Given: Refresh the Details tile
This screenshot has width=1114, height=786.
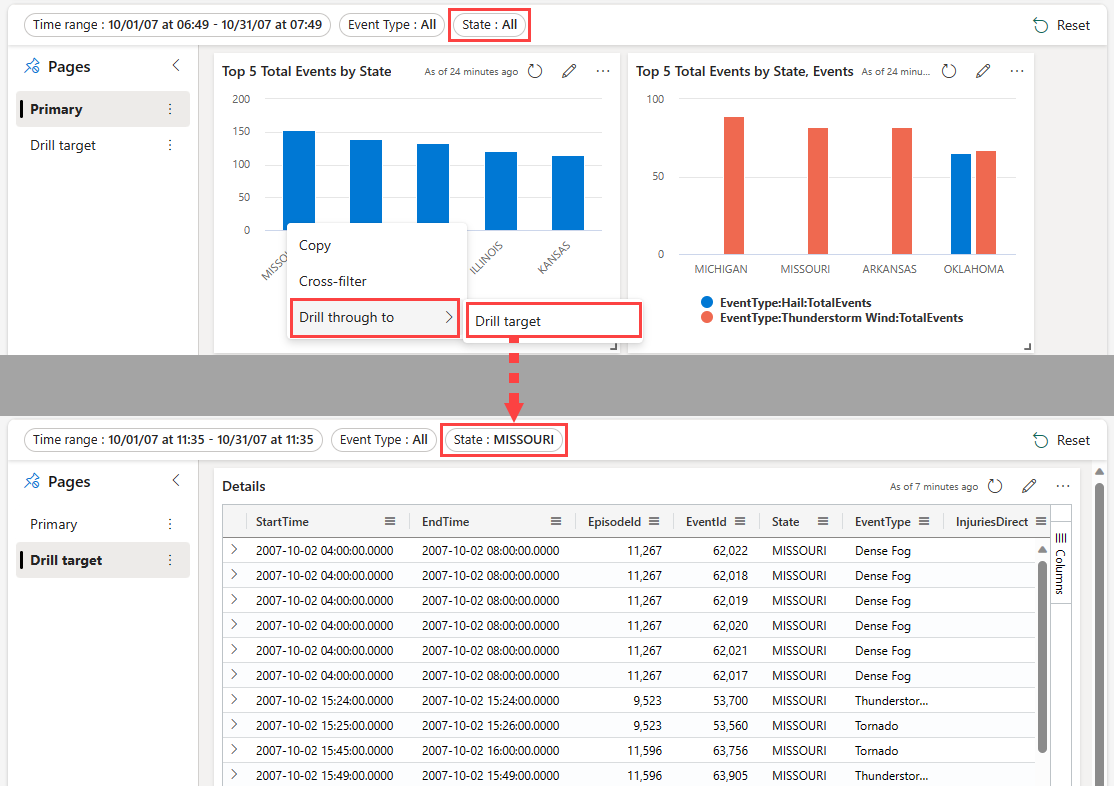Looking at the screenshot, I should [x=994, y=486].
